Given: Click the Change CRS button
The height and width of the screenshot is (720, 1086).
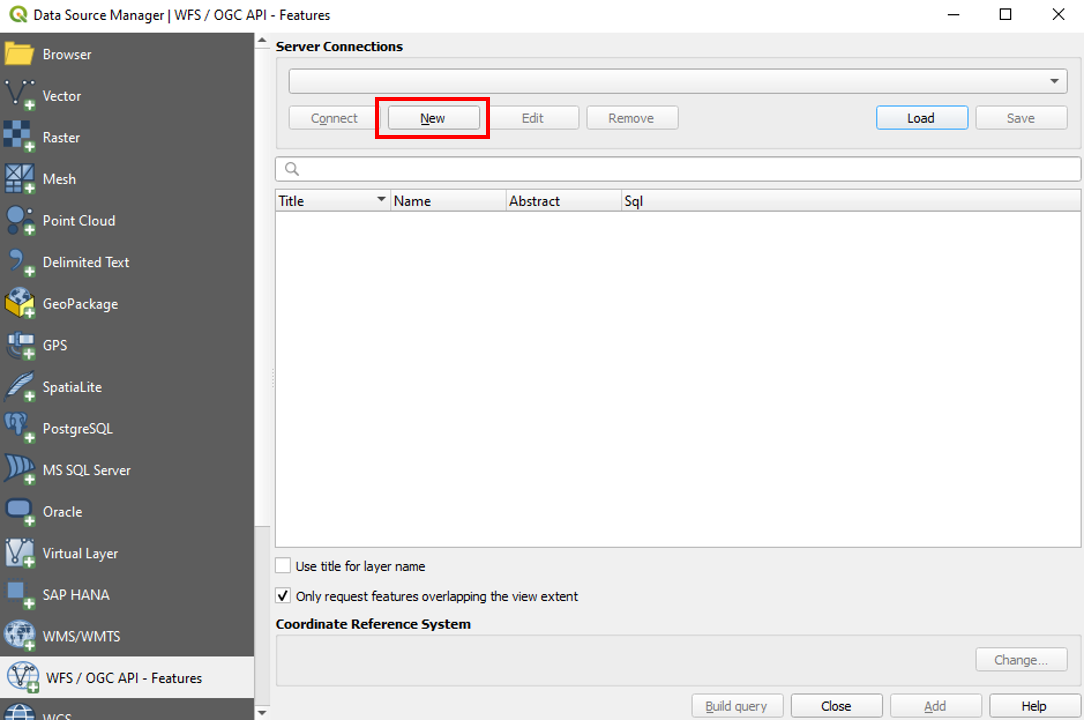Looking at the screenshot, I should (1022, 660).
